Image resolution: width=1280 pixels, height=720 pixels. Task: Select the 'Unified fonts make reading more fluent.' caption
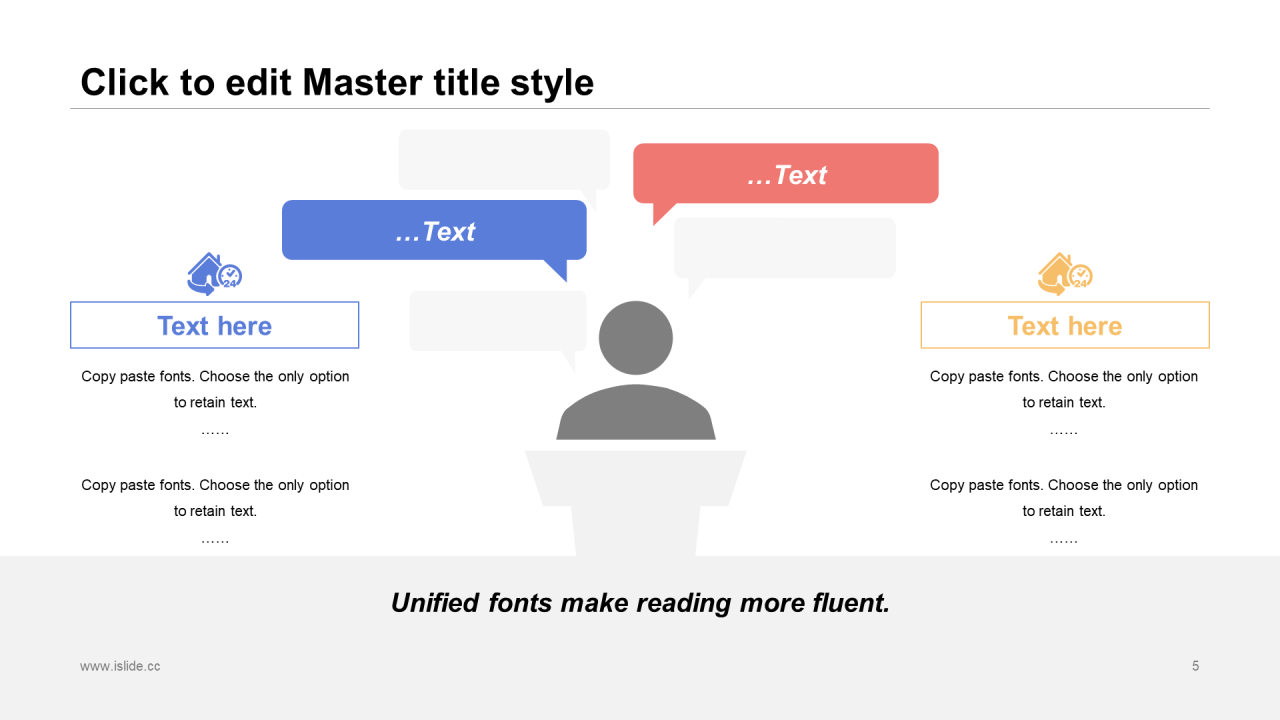coord(640,603)
